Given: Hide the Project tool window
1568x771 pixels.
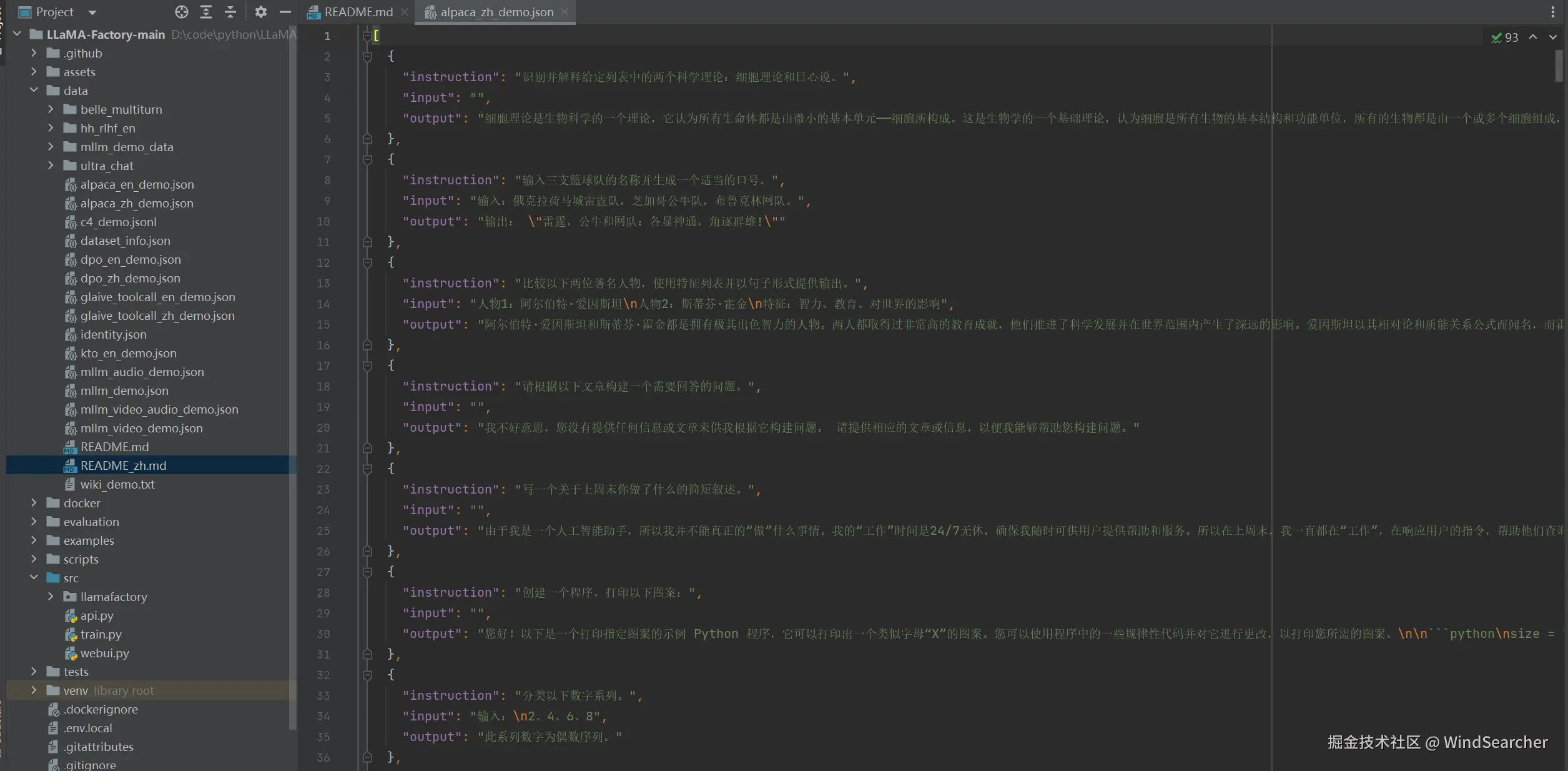Looking at the screenshot, I should [x=285, y=12].
